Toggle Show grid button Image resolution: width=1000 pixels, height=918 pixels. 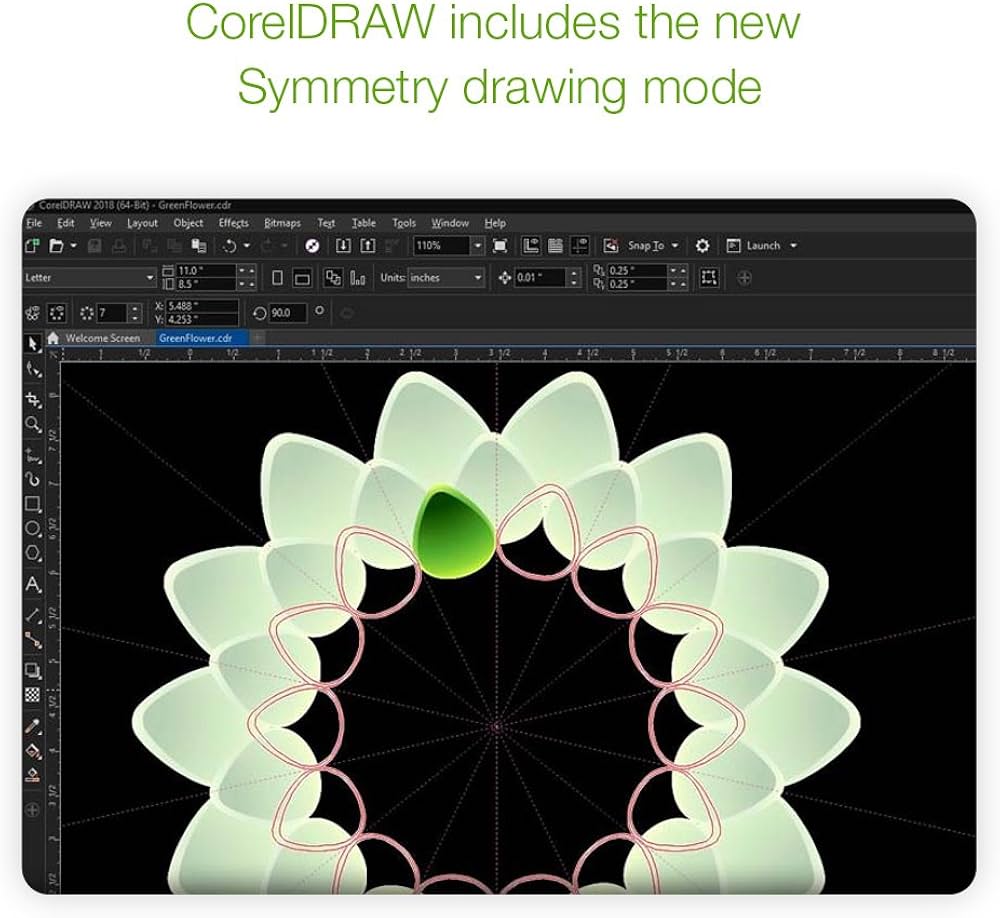555,246
